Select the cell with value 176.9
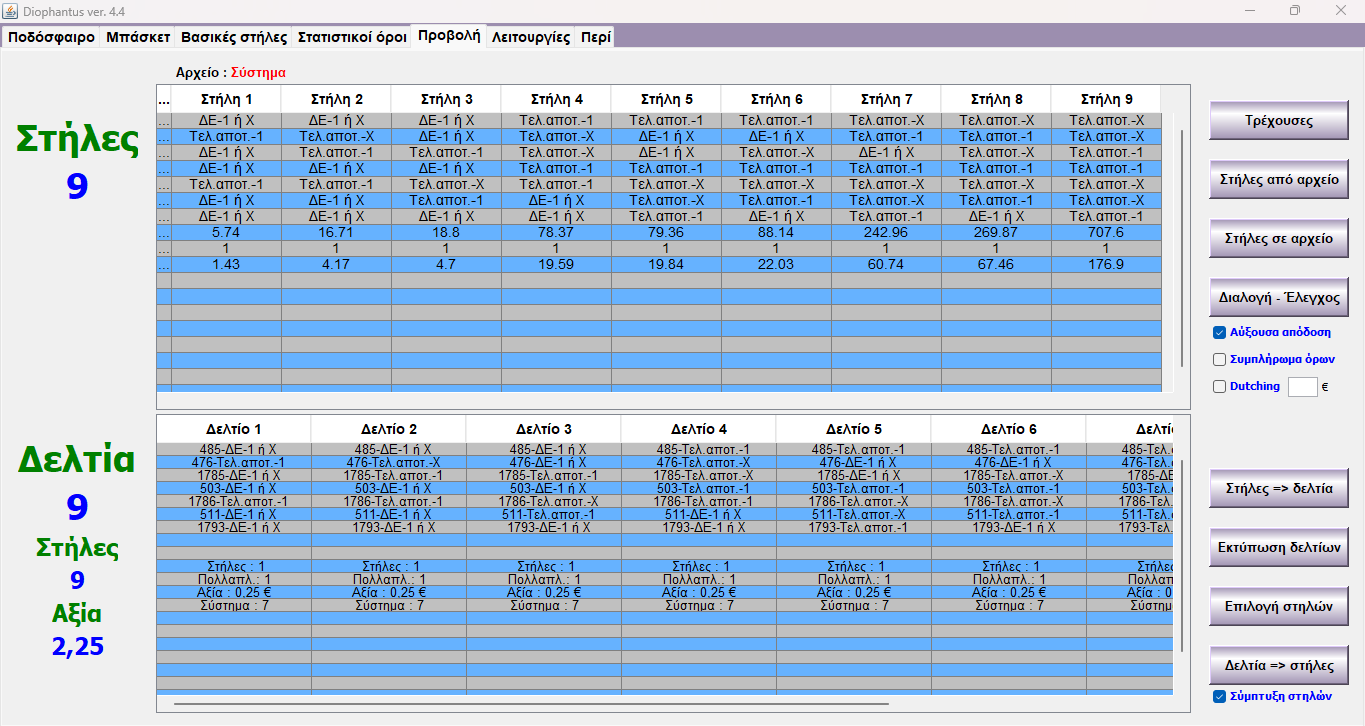 1106,264
